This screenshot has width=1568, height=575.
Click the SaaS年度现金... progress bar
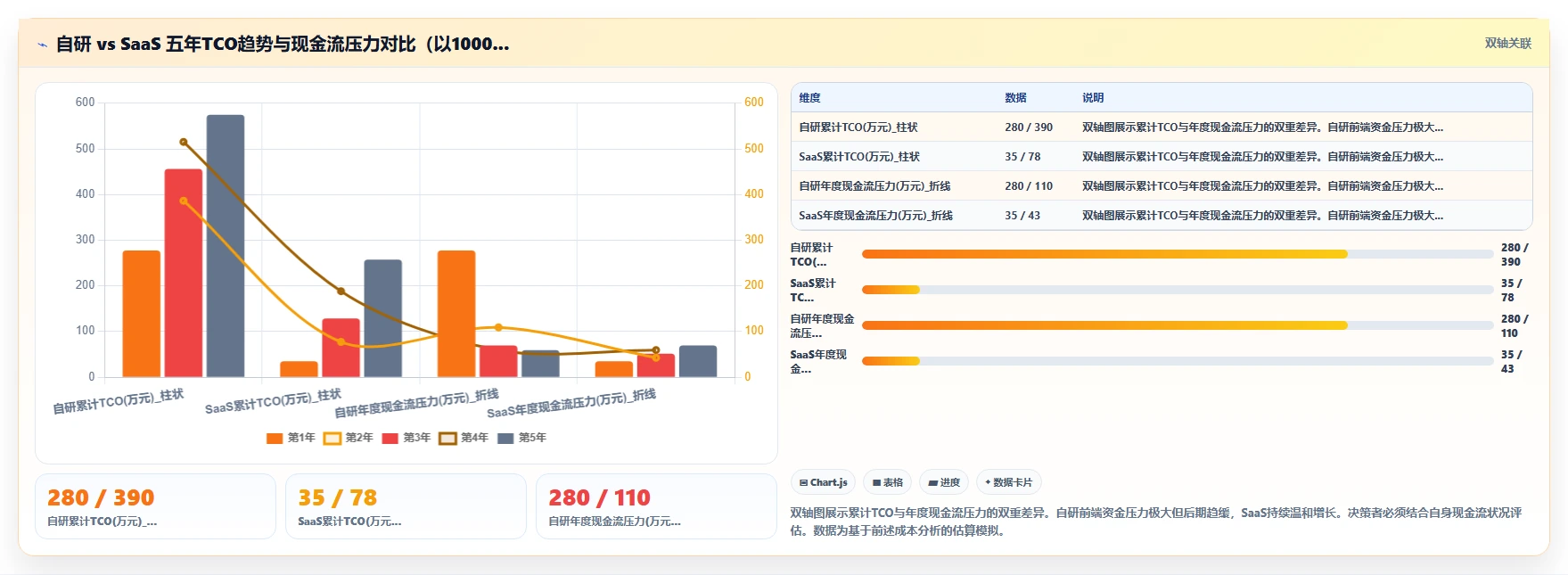pos(1178,361)
